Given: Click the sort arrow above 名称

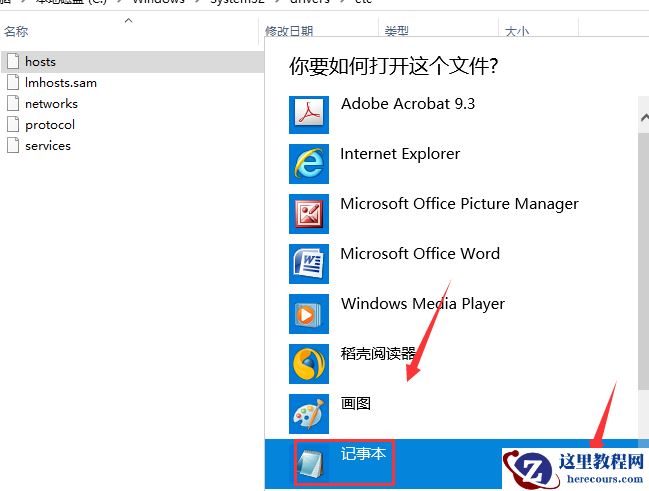Looking at the screenshot, I should 129,20.
